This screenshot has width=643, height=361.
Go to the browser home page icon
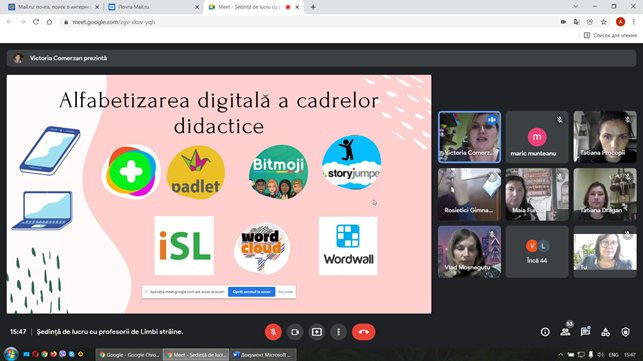click(49, 22)
